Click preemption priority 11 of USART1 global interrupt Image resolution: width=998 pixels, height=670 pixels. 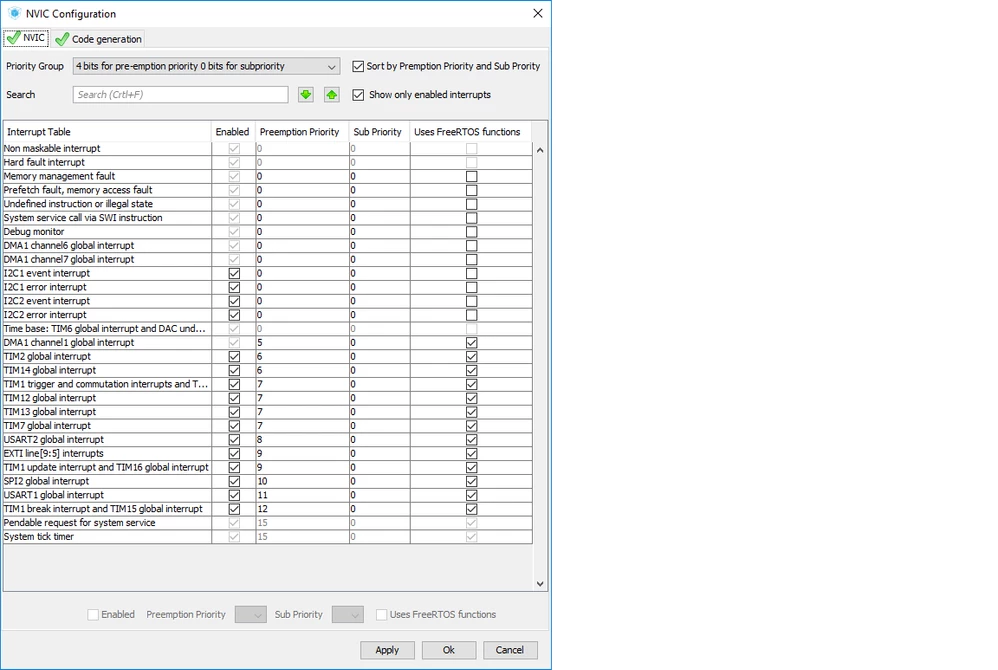(x=302, y=495)
